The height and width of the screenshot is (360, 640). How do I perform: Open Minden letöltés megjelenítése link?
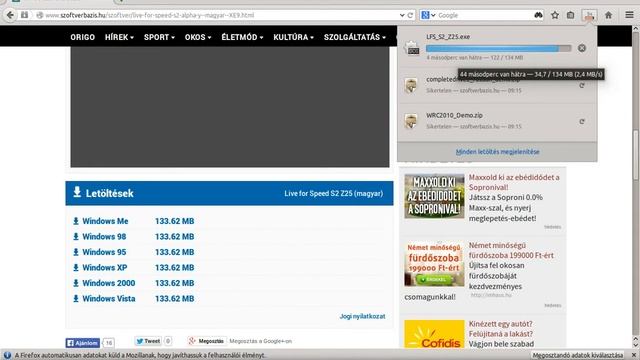(498, 152)
